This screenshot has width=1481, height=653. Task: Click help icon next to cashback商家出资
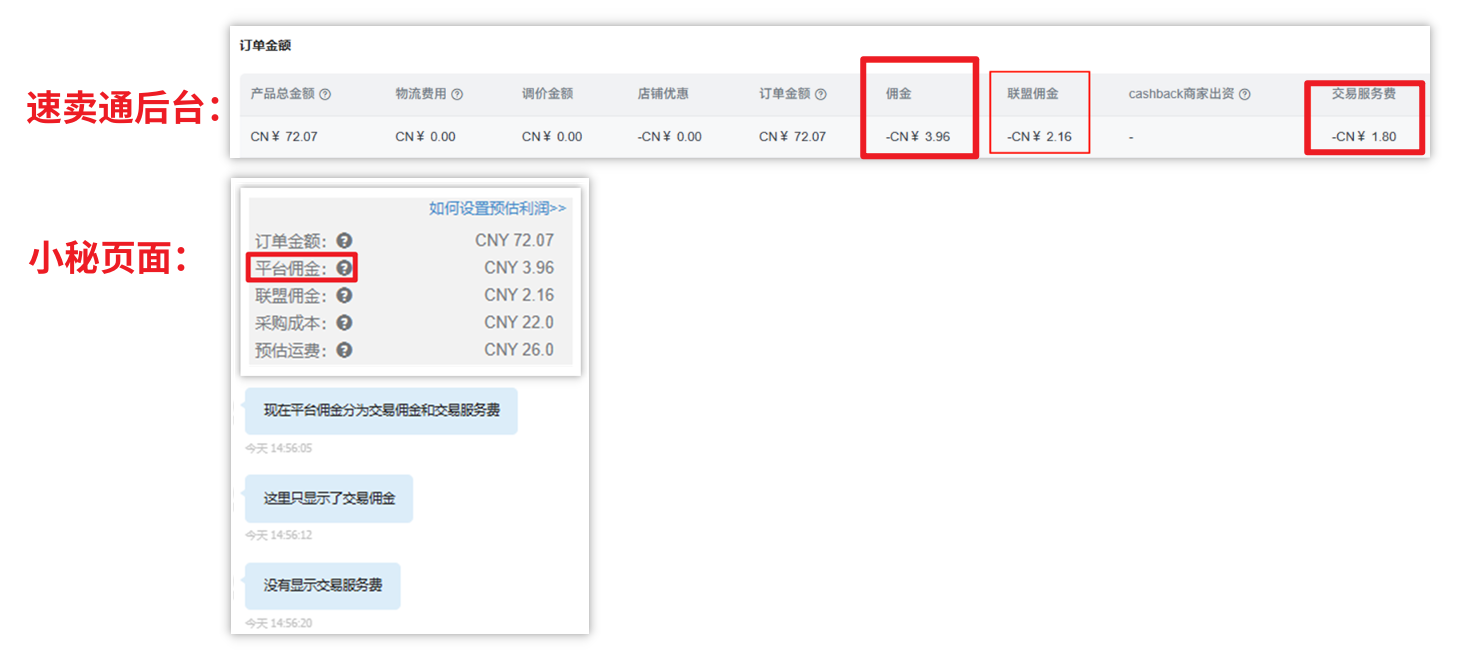pyautogui.click(x=1245, y=94)
